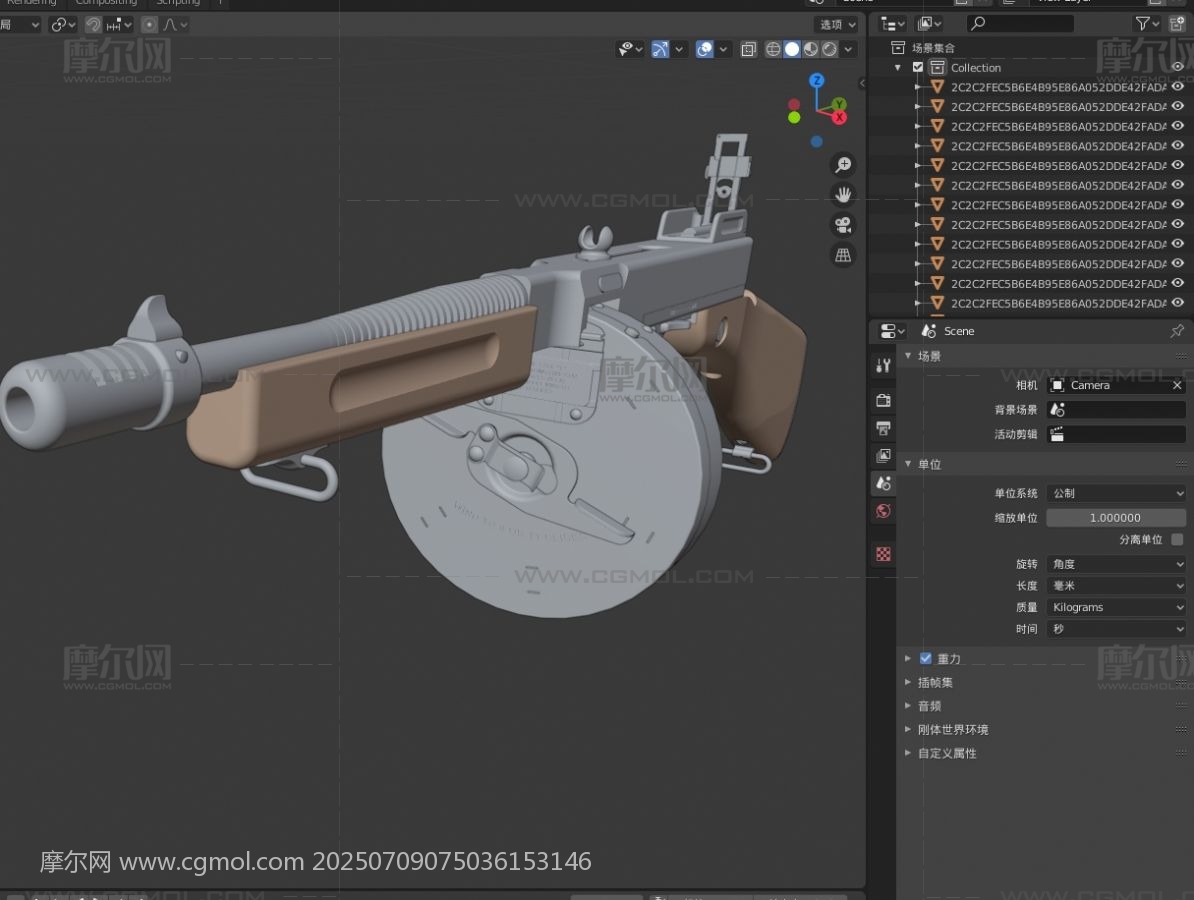Expand the 刚体世界环境 panel
Screen dimensions: 1194x900
pos(908,729)
